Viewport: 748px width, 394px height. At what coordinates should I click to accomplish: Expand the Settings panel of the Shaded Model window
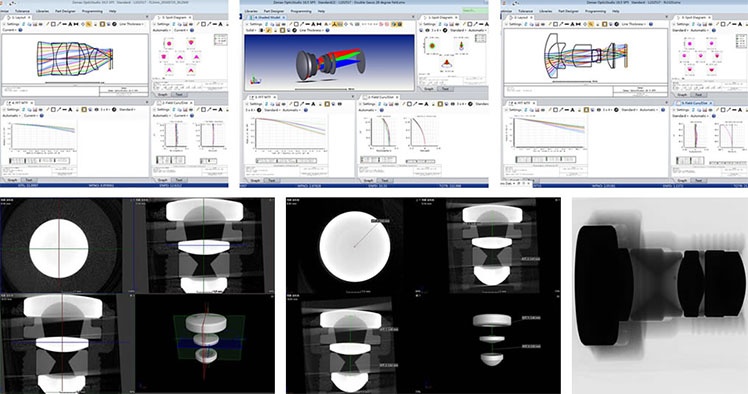(254, 24)
